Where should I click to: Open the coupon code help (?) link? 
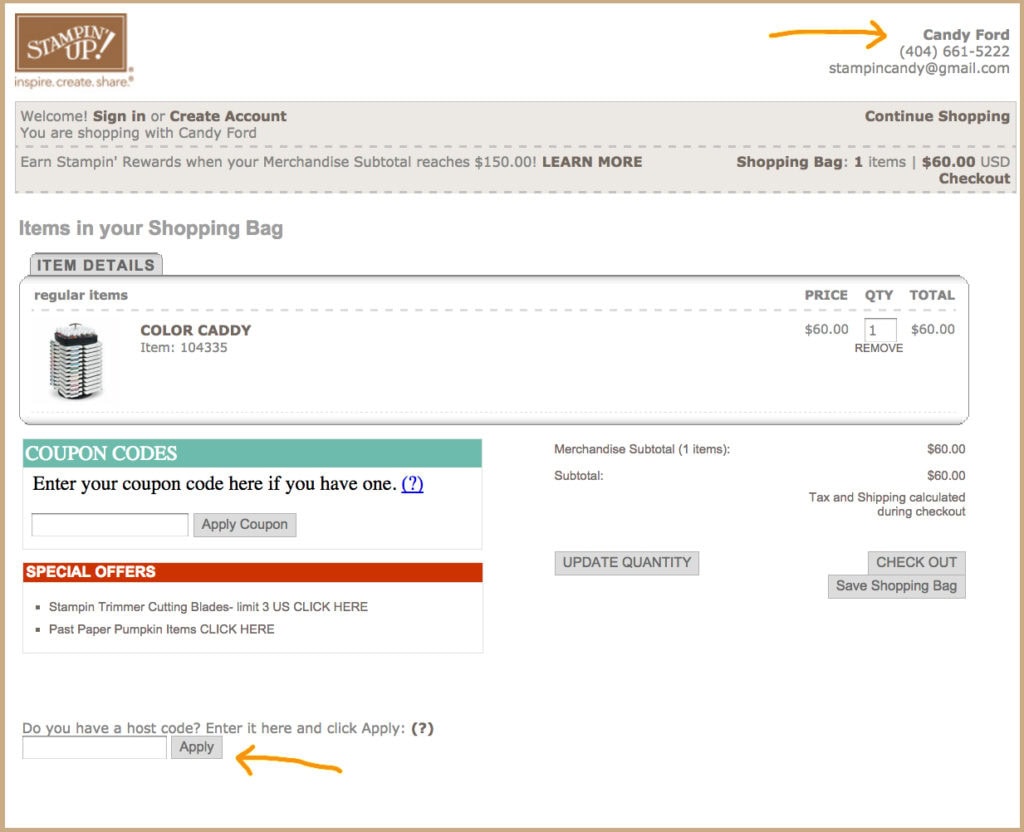pyautogui.click(x=412, y=484)
